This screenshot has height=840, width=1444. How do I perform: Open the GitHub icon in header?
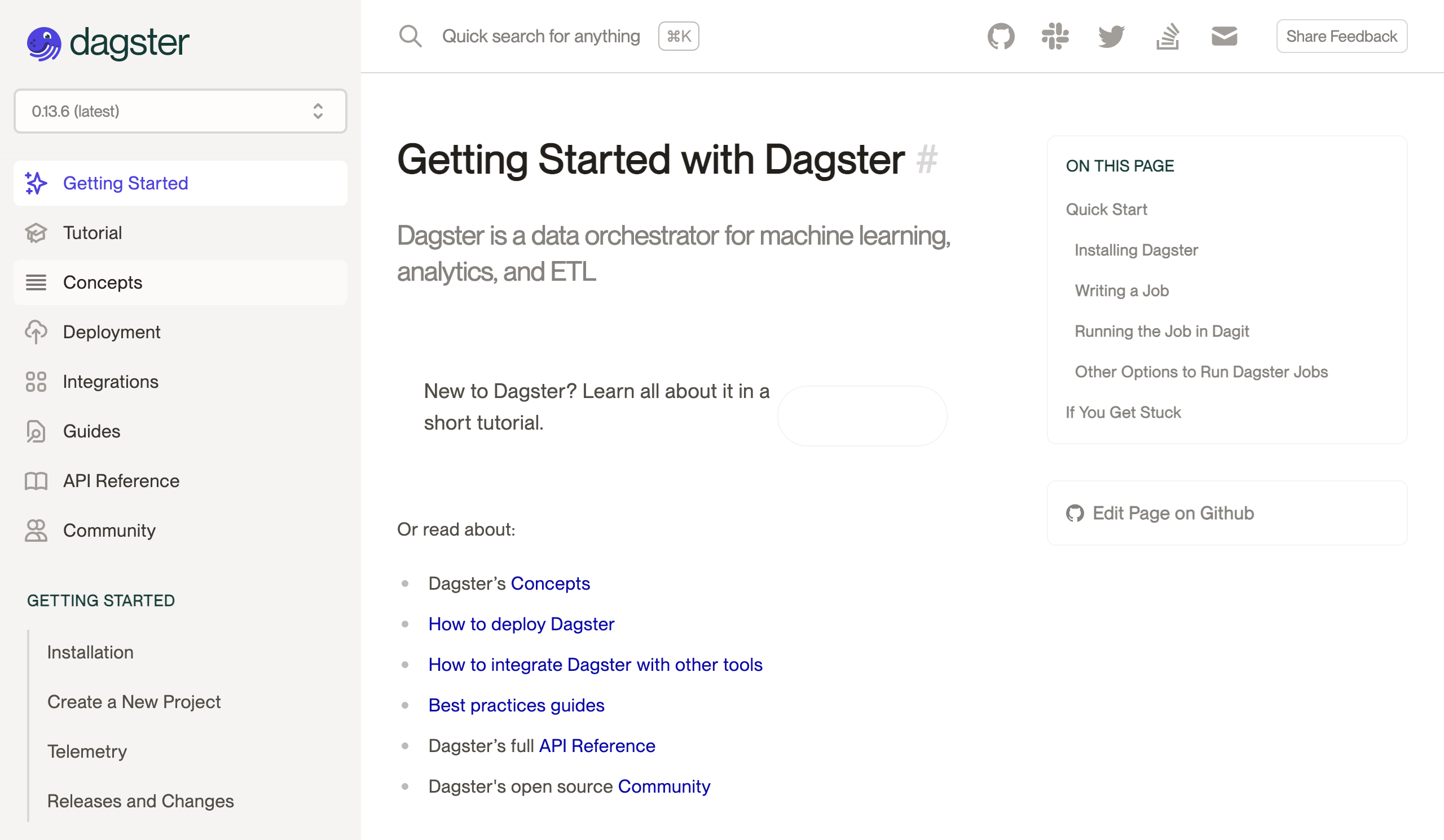coord(1001,36)
